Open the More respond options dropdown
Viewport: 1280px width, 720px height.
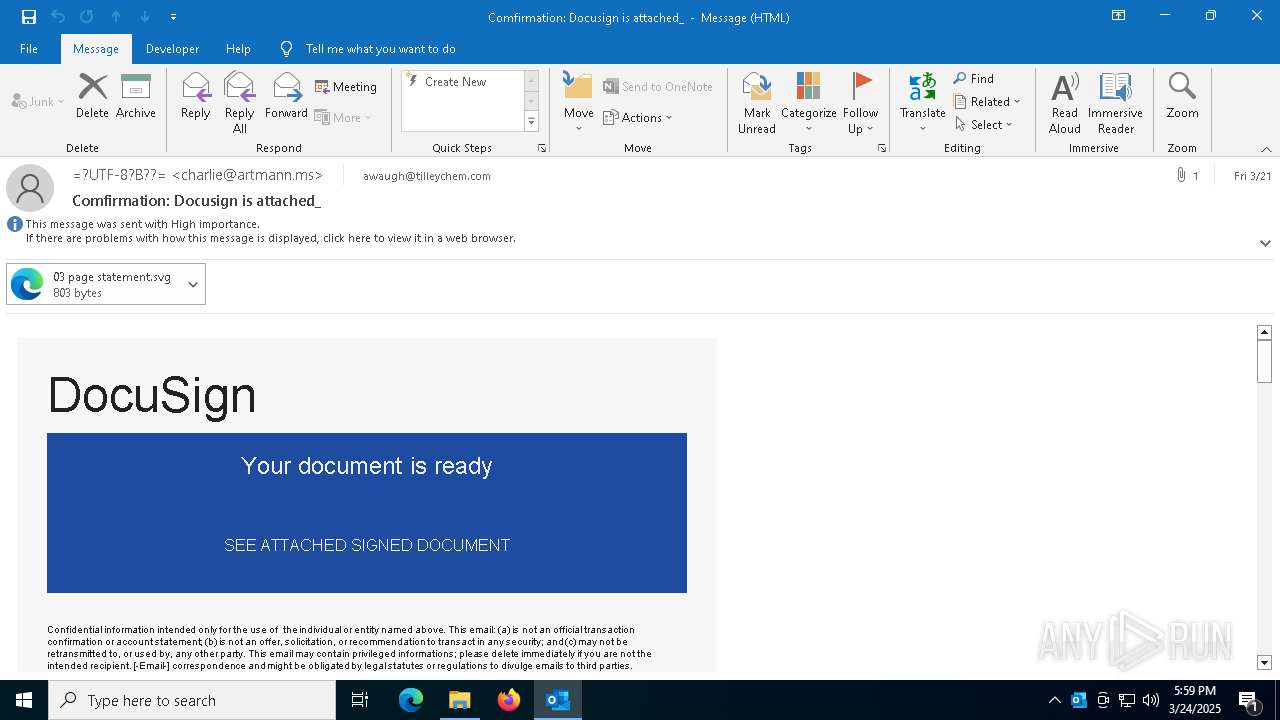pyautogui.click(x=343, y=117)
